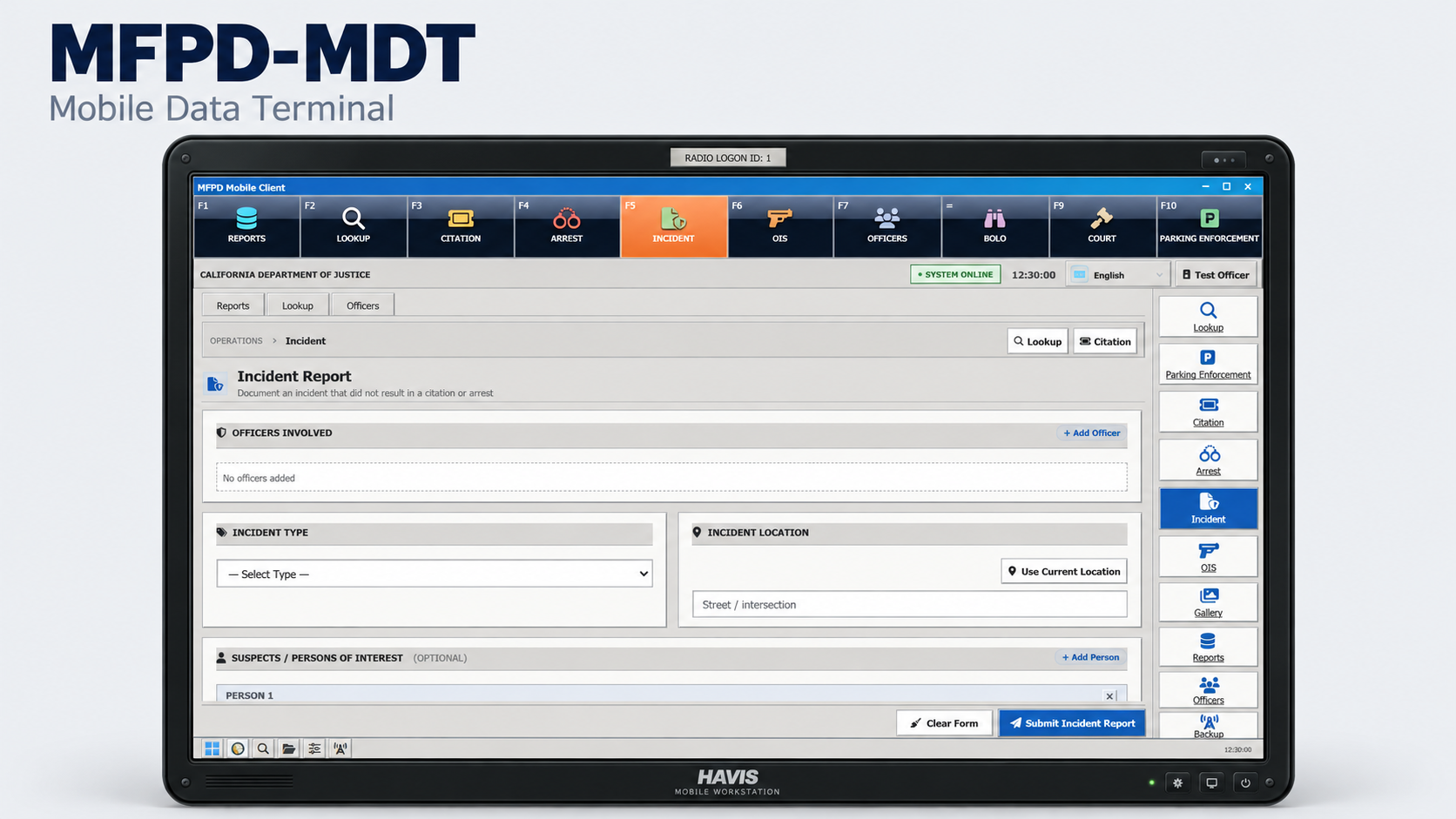Viewport: 1456px width, 819px height.
Task: Open the BOLO binoculars toolbar item
Action: click(994, 226)
